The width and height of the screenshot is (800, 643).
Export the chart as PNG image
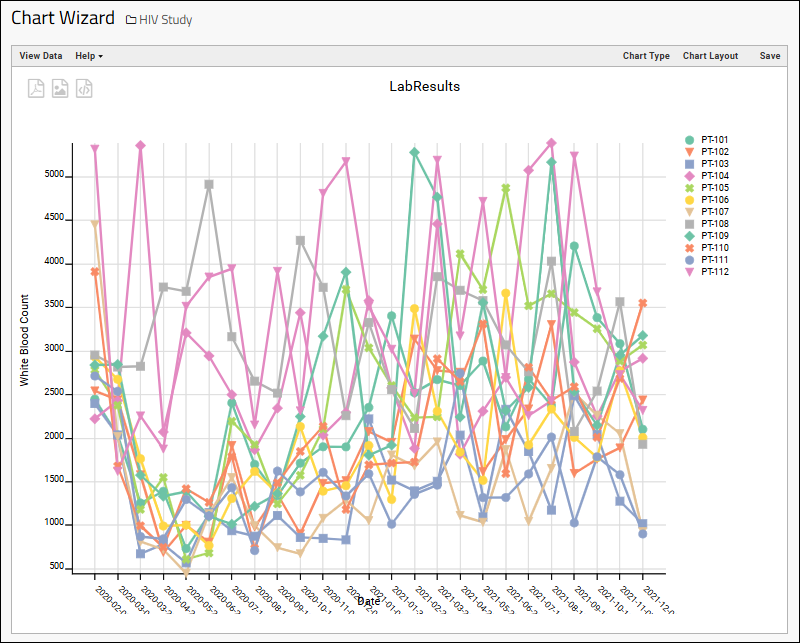pos(60,88)
